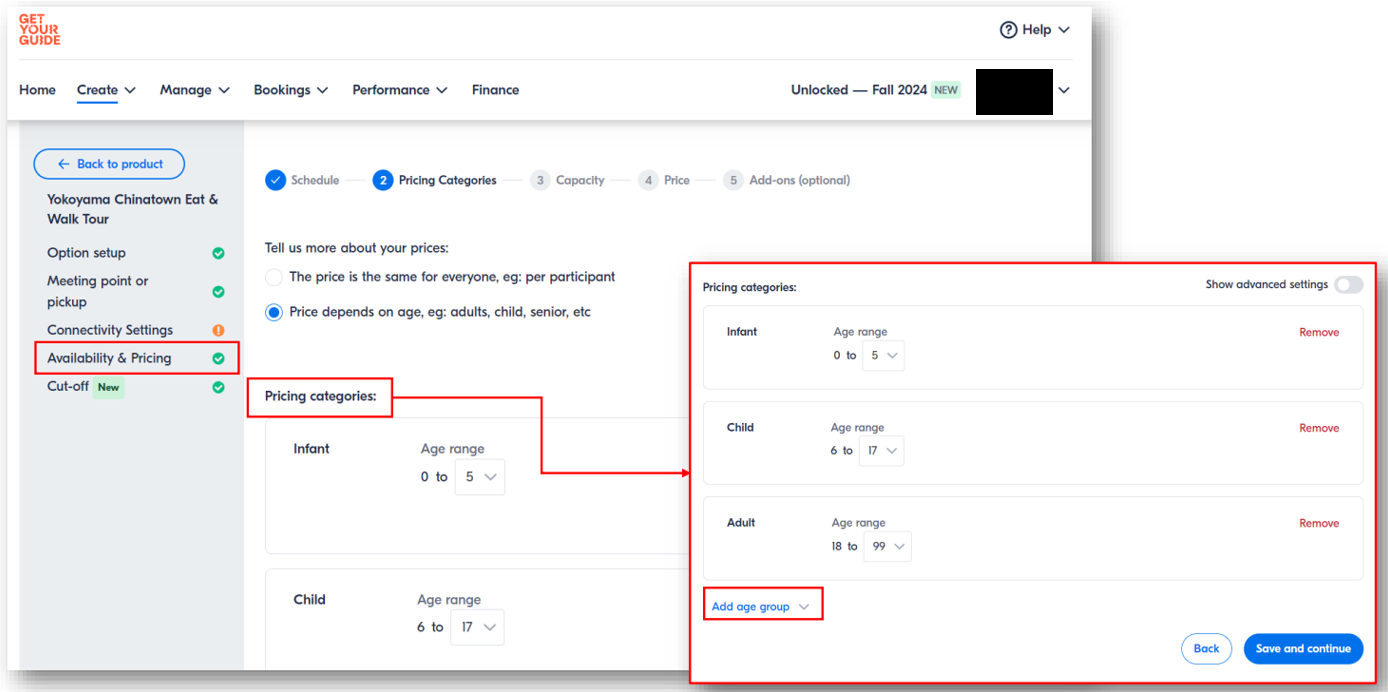Click the GetYourGuide logo
Viewport: 1388px width, 692px height.
[40, 30]
